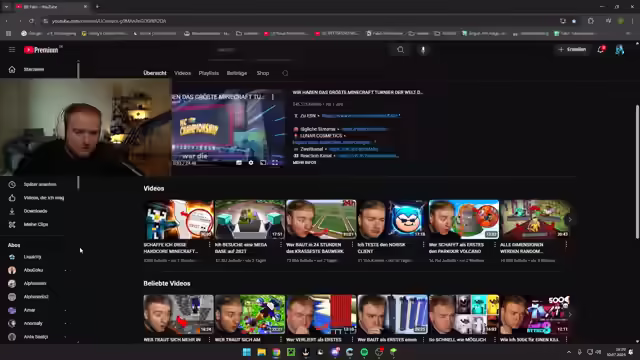The width and height of the screenshot is (640, 360).
Task: Open options menu for 'ALLE DIMENSIONEN WERDEN RANDOM'
Action: click(x=566, y=244)
